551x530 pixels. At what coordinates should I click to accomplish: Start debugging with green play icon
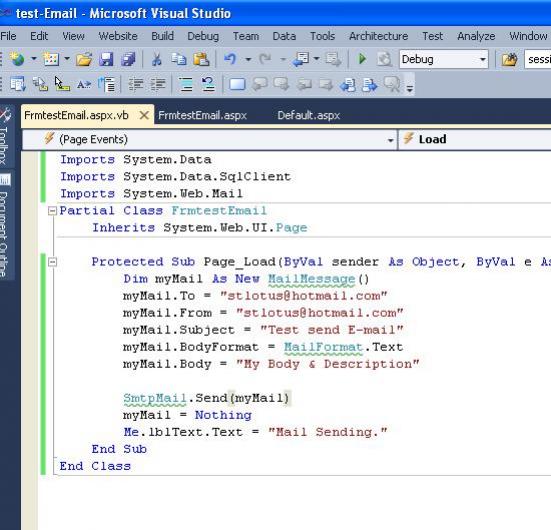[x=362, y=59]
